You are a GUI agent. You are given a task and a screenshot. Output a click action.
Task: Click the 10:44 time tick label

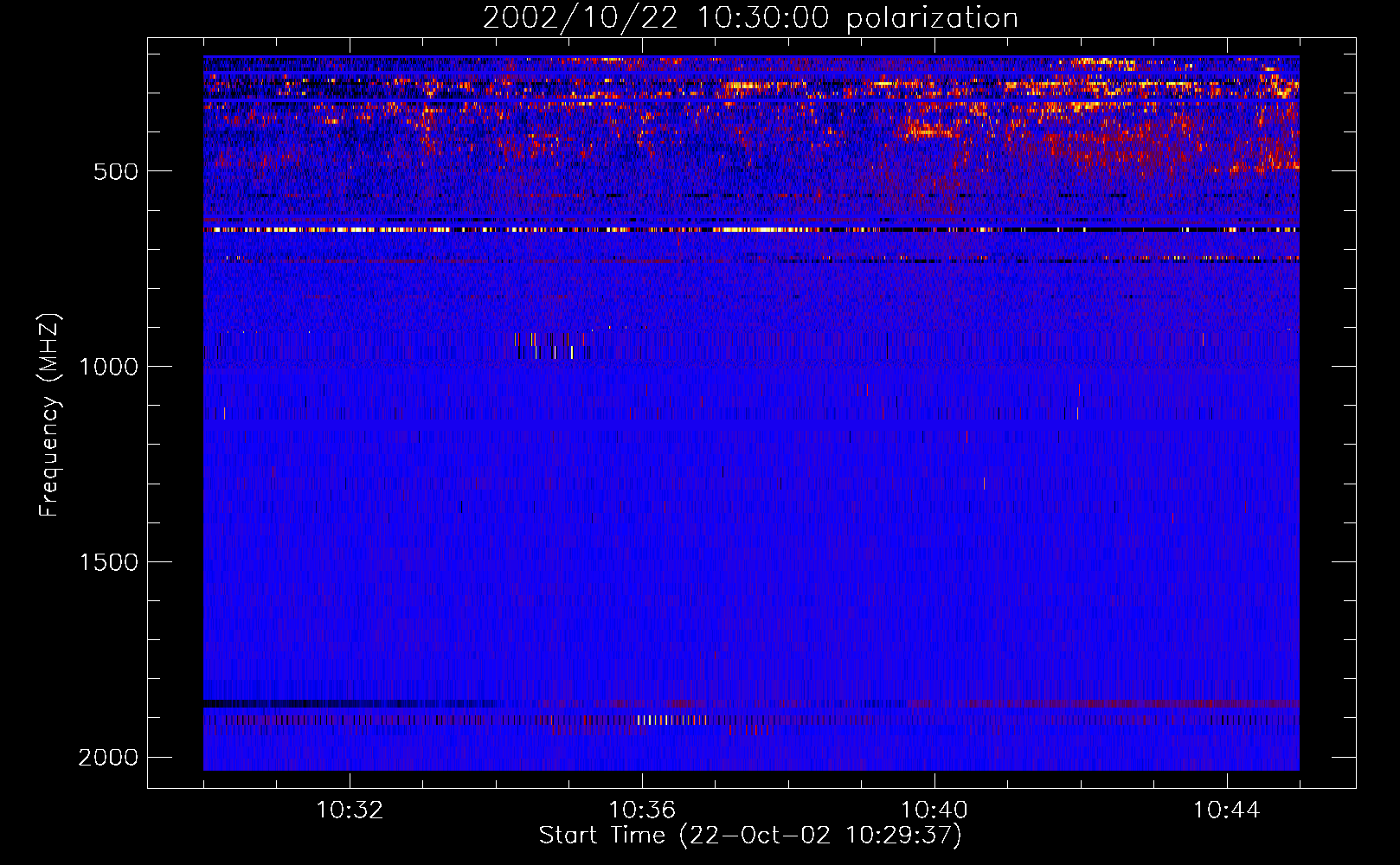[x=1226, y=811]
